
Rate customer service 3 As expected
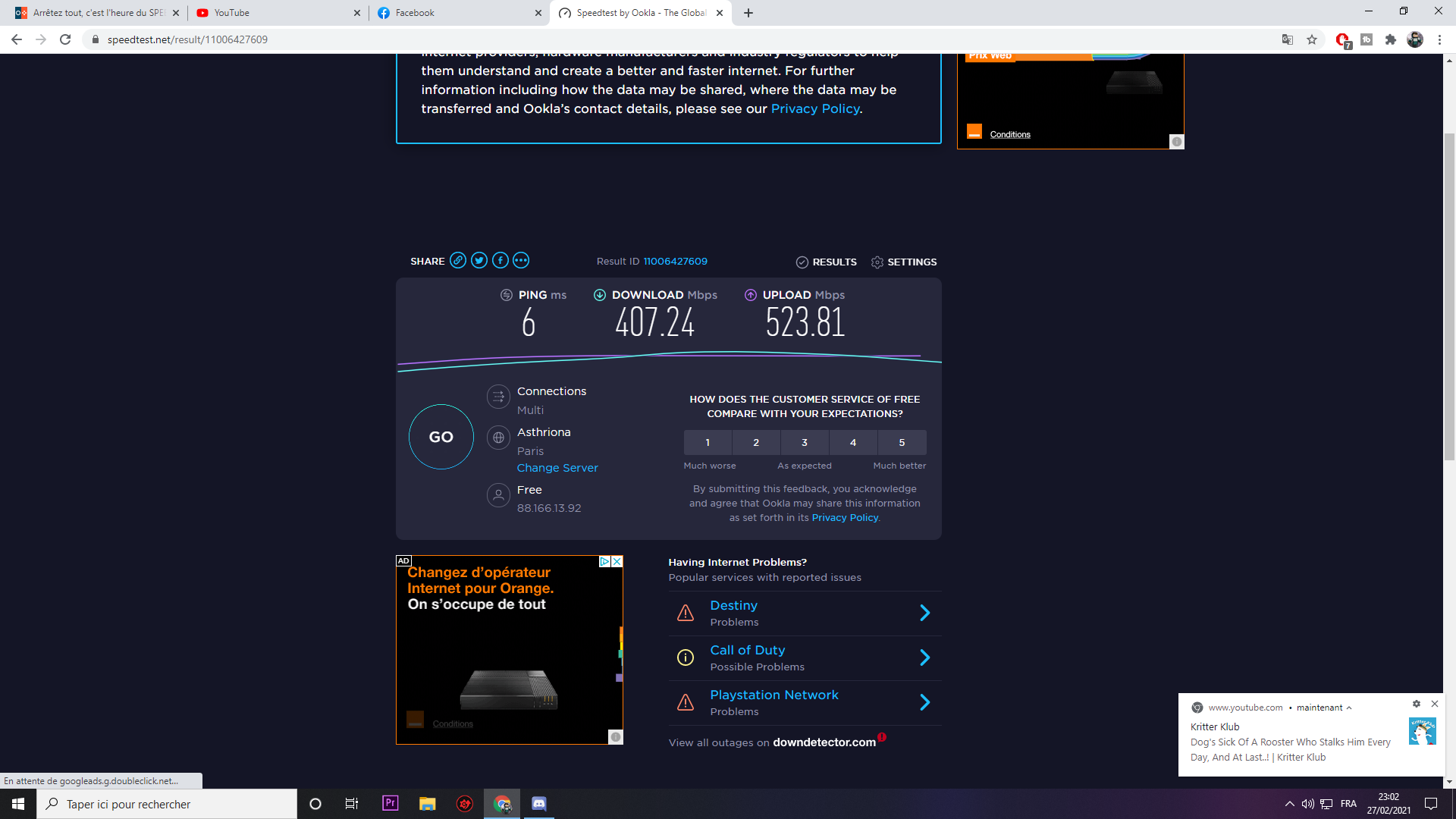tap(805, 443)
